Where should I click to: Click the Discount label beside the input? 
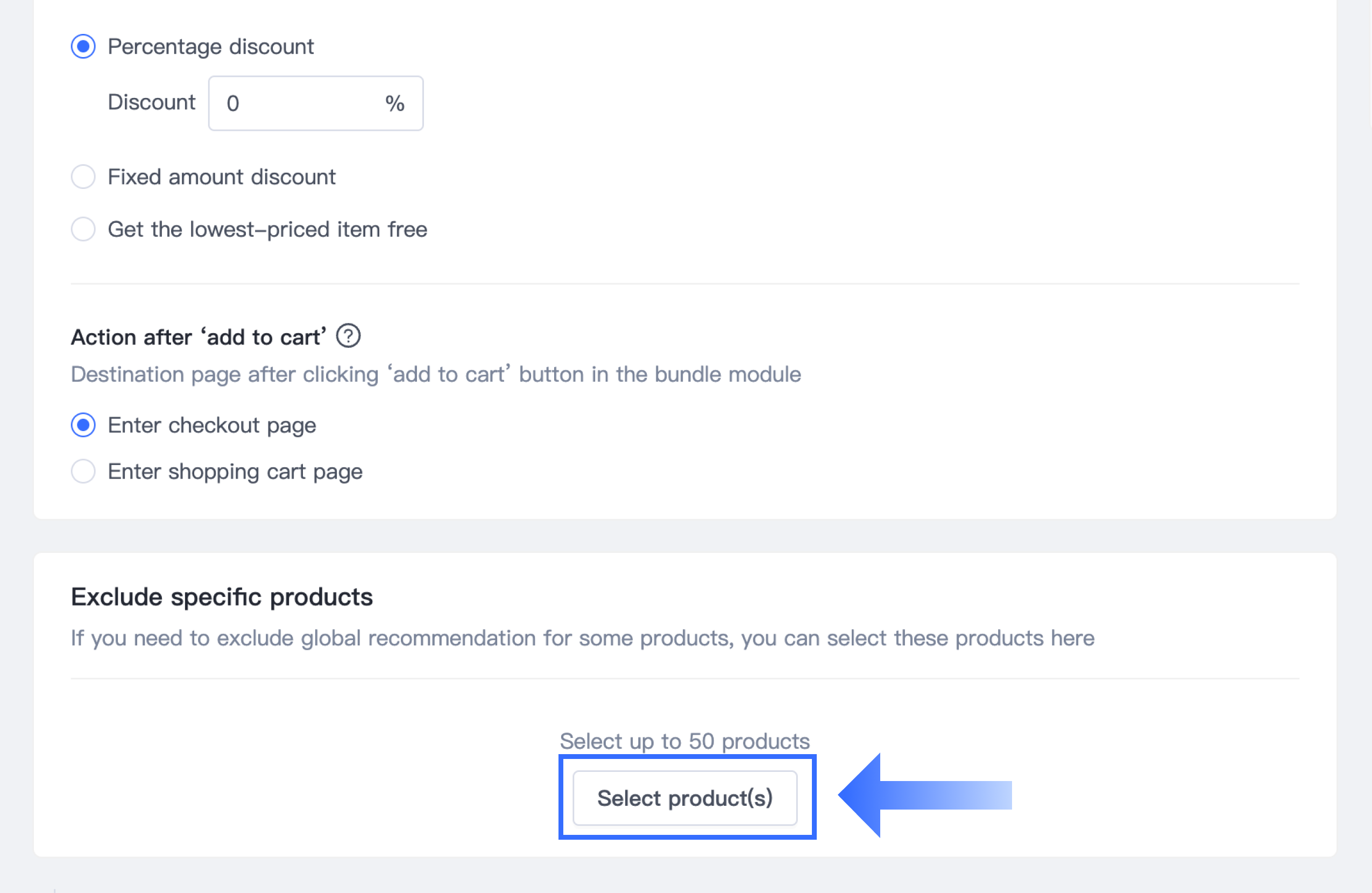point(152,102)
